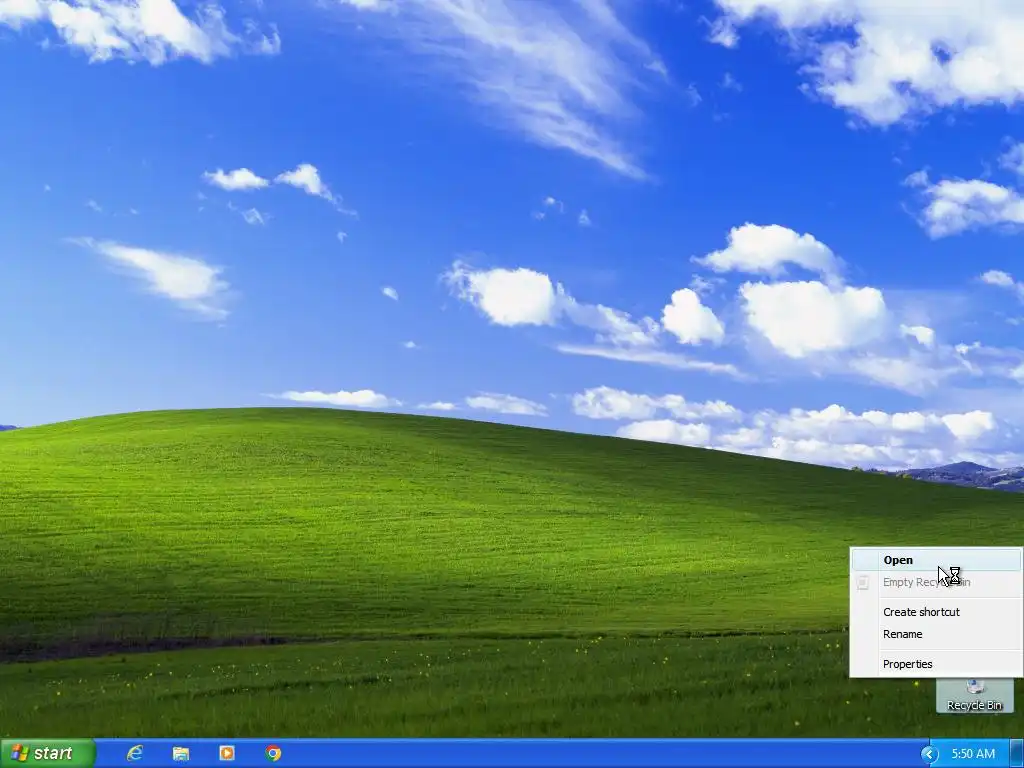Screen dimensions: 1024x768
Task: Select the Recycle Bin desktop icon
Action: (974, 696)
